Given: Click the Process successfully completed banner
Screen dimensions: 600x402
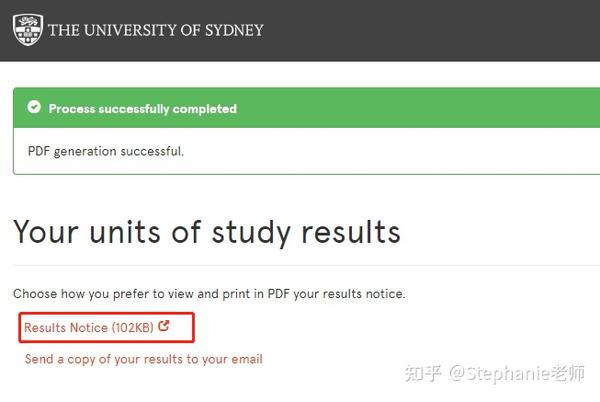Looking at the screenshot, I should tap(307, 108).
